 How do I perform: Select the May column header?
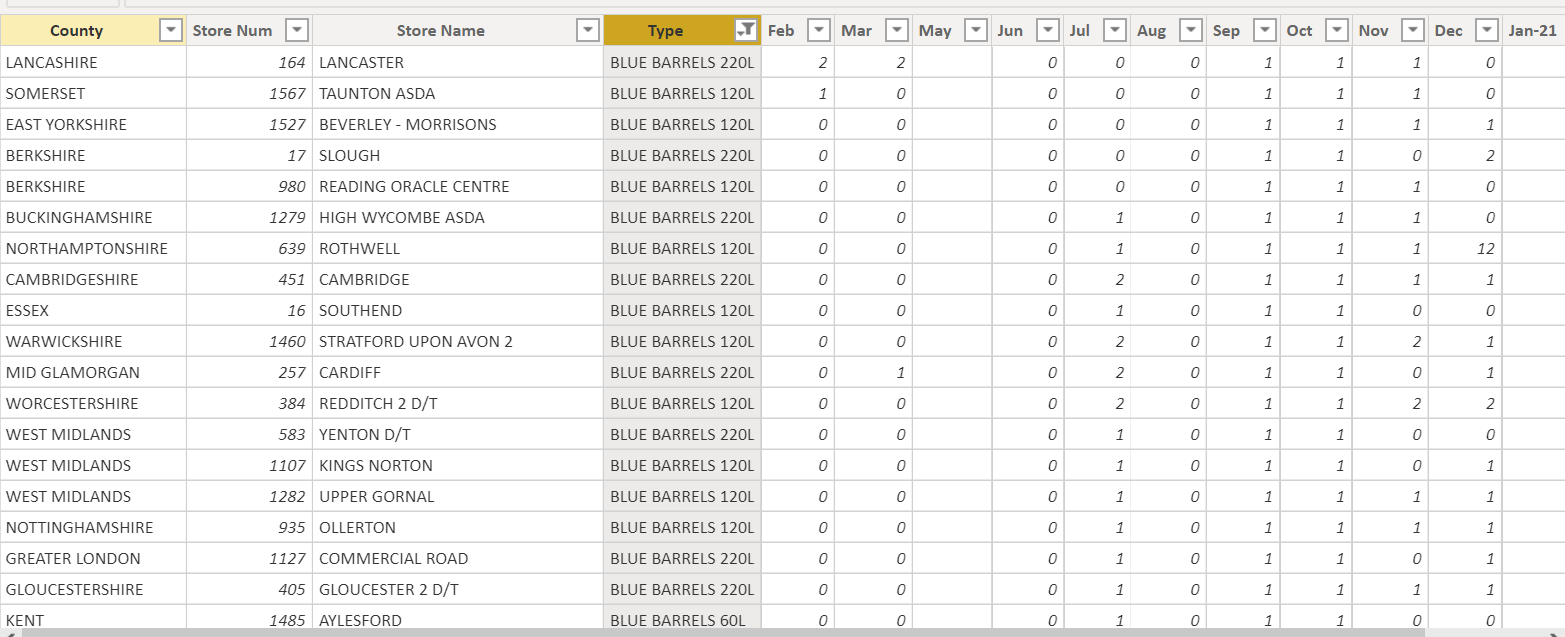[x=952, y=31]
